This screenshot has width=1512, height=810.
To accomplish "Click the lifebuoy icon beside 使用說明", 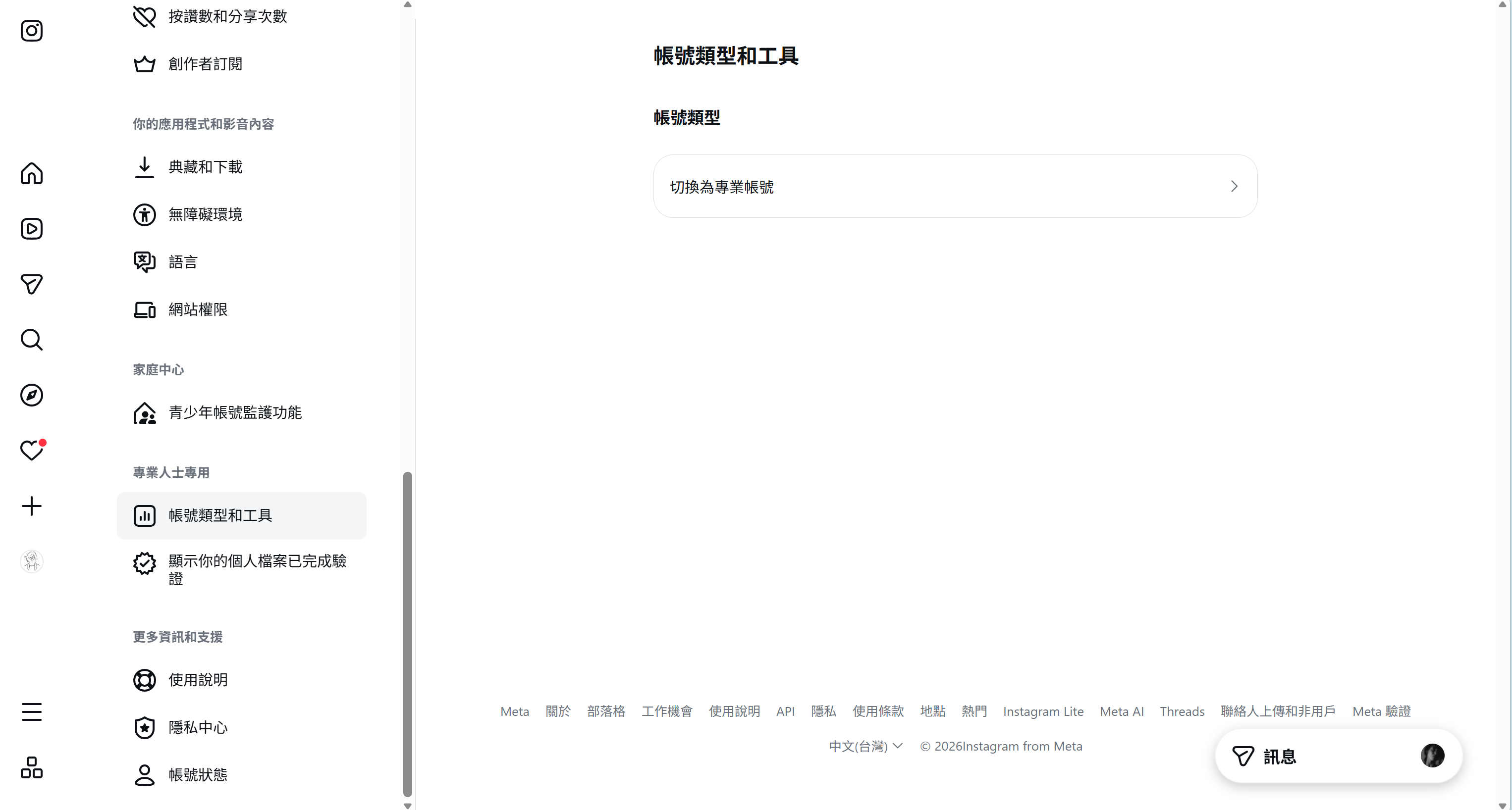I will [144, 680].
